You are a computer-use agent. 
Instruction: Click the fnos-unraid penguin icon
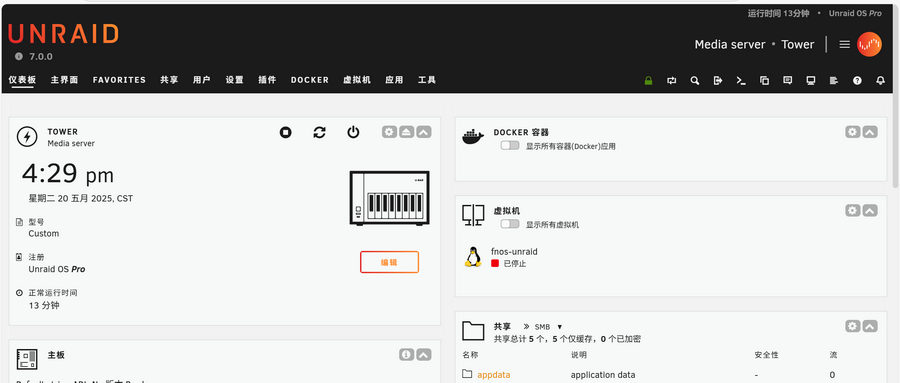pos(472,257)
